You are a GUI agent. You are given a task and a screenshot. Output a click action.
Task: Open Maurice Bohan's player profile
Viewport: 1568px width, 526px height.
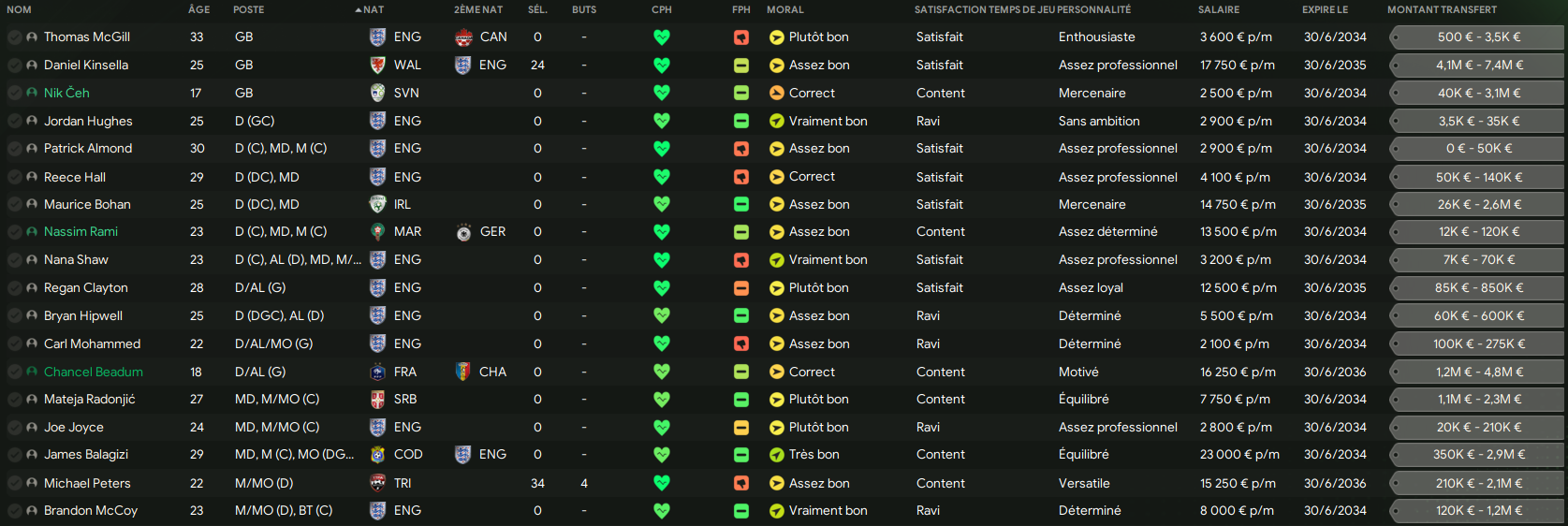[x=87, y=205]
